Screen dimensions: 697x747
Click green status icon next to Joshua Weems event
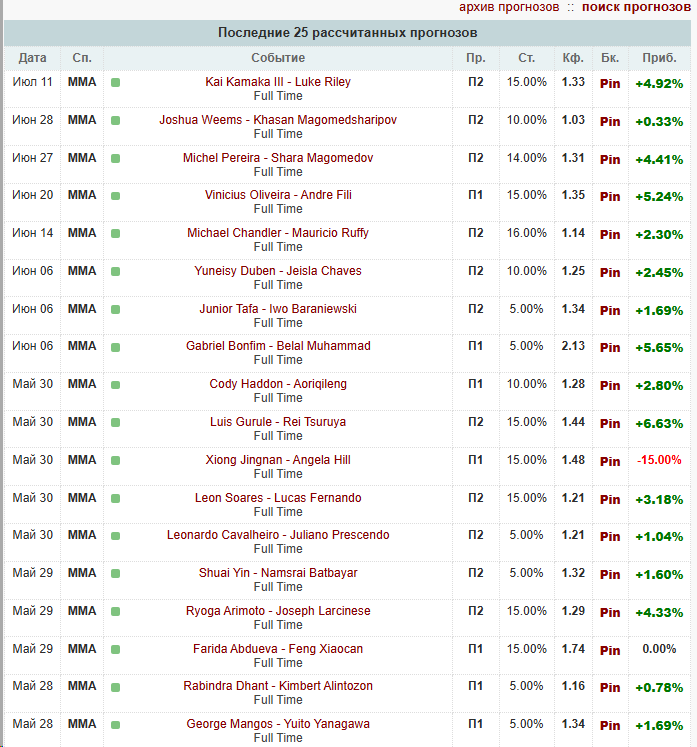115,121
